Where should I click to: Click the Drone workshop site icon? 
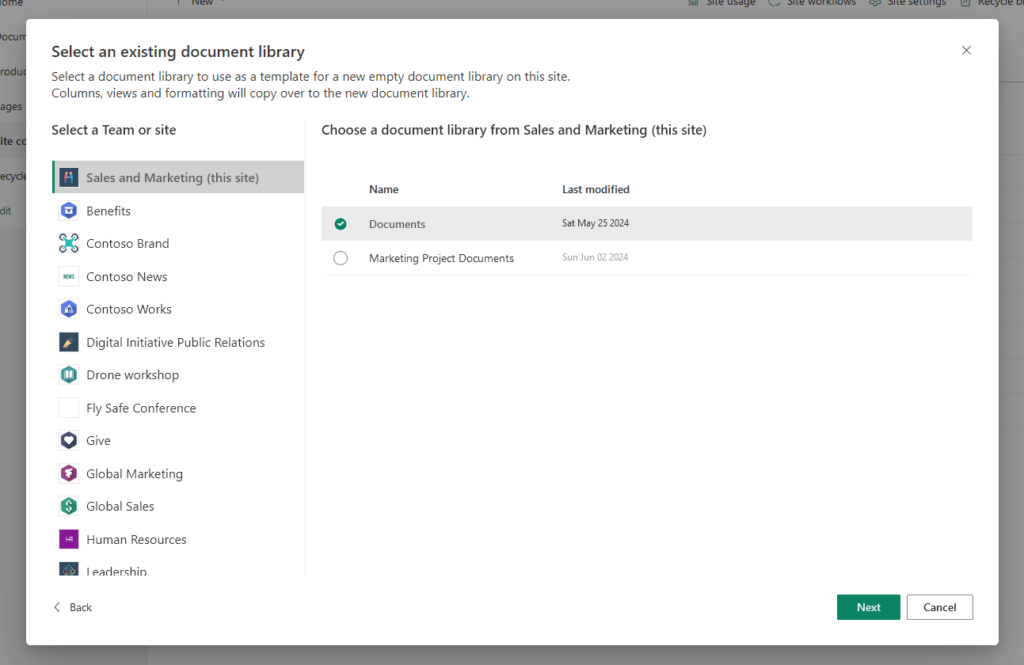click(69, 374)
